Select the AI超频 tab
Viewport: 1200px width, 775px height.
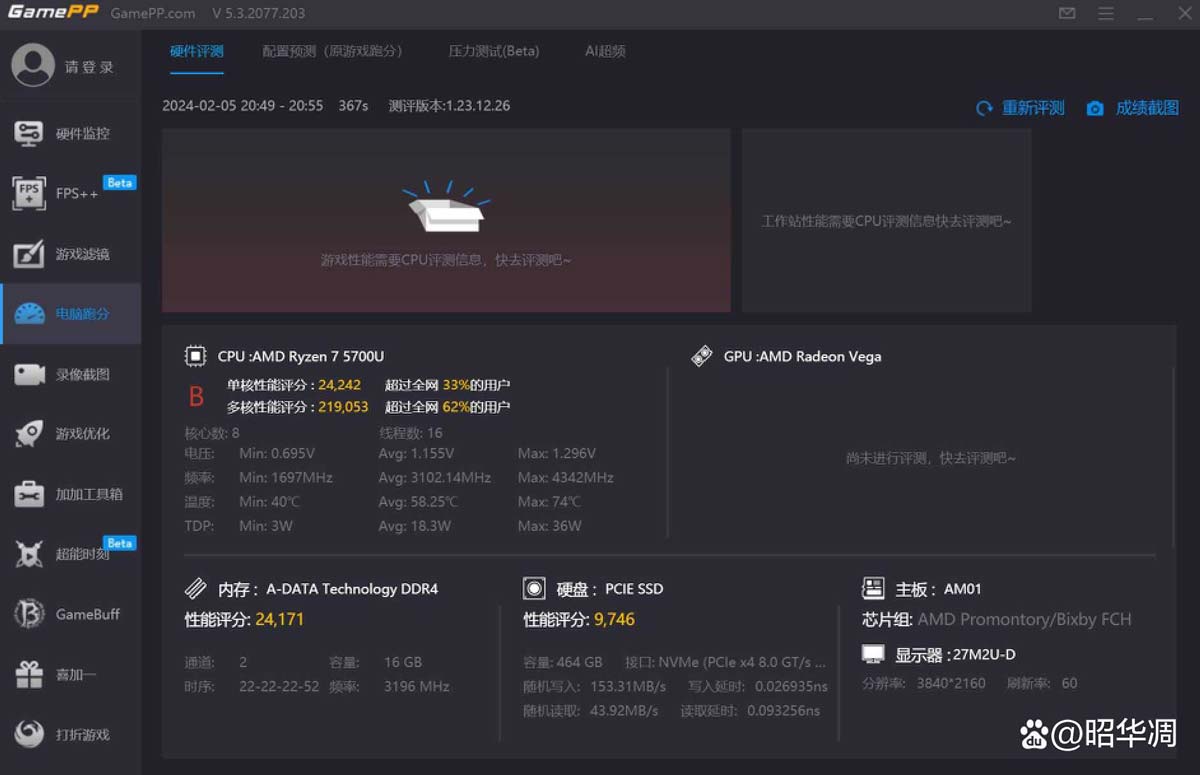coord(605,51)
